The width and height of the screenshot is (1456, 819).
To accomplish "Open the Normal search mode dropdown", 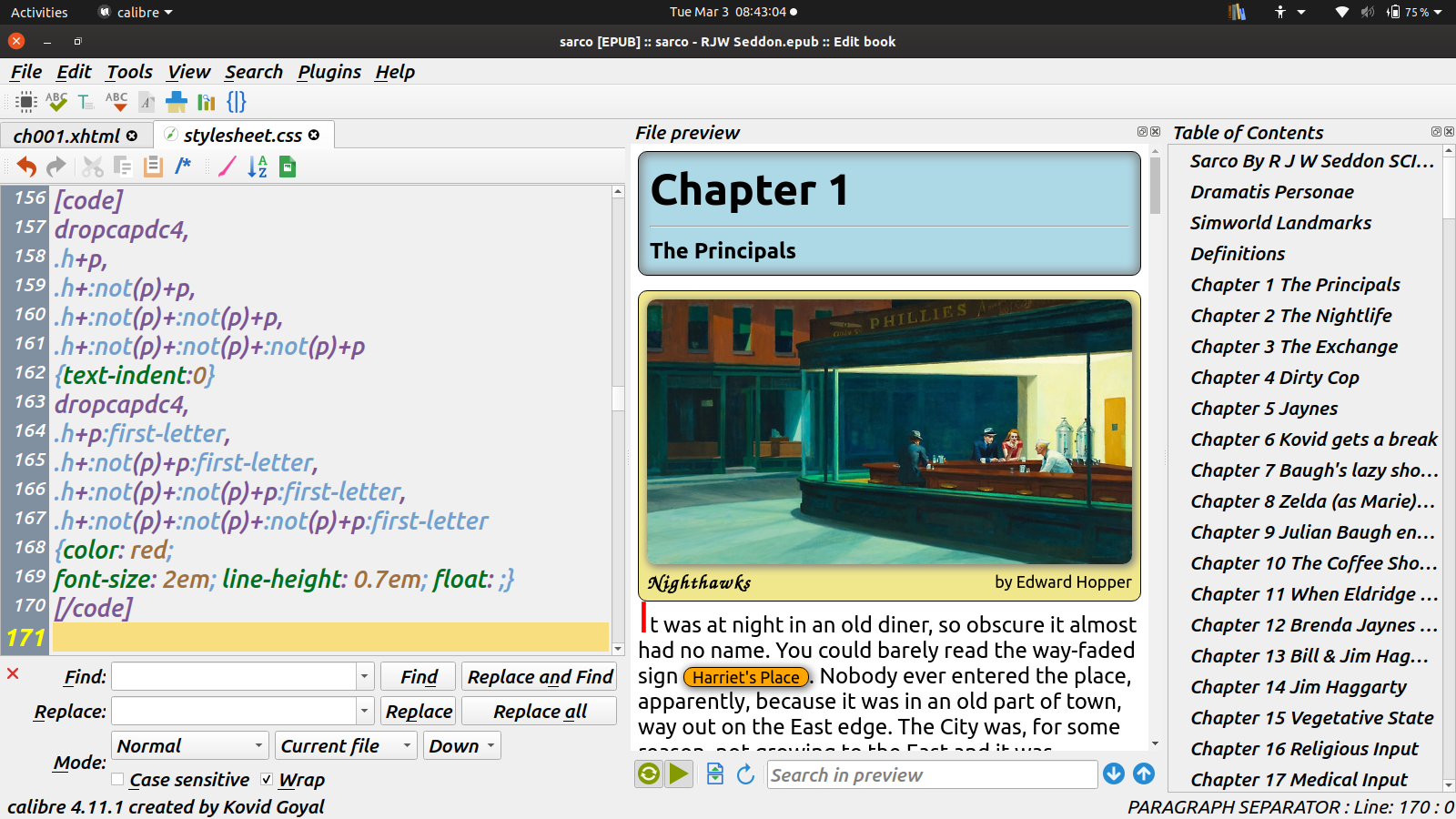I will point(190,746).
